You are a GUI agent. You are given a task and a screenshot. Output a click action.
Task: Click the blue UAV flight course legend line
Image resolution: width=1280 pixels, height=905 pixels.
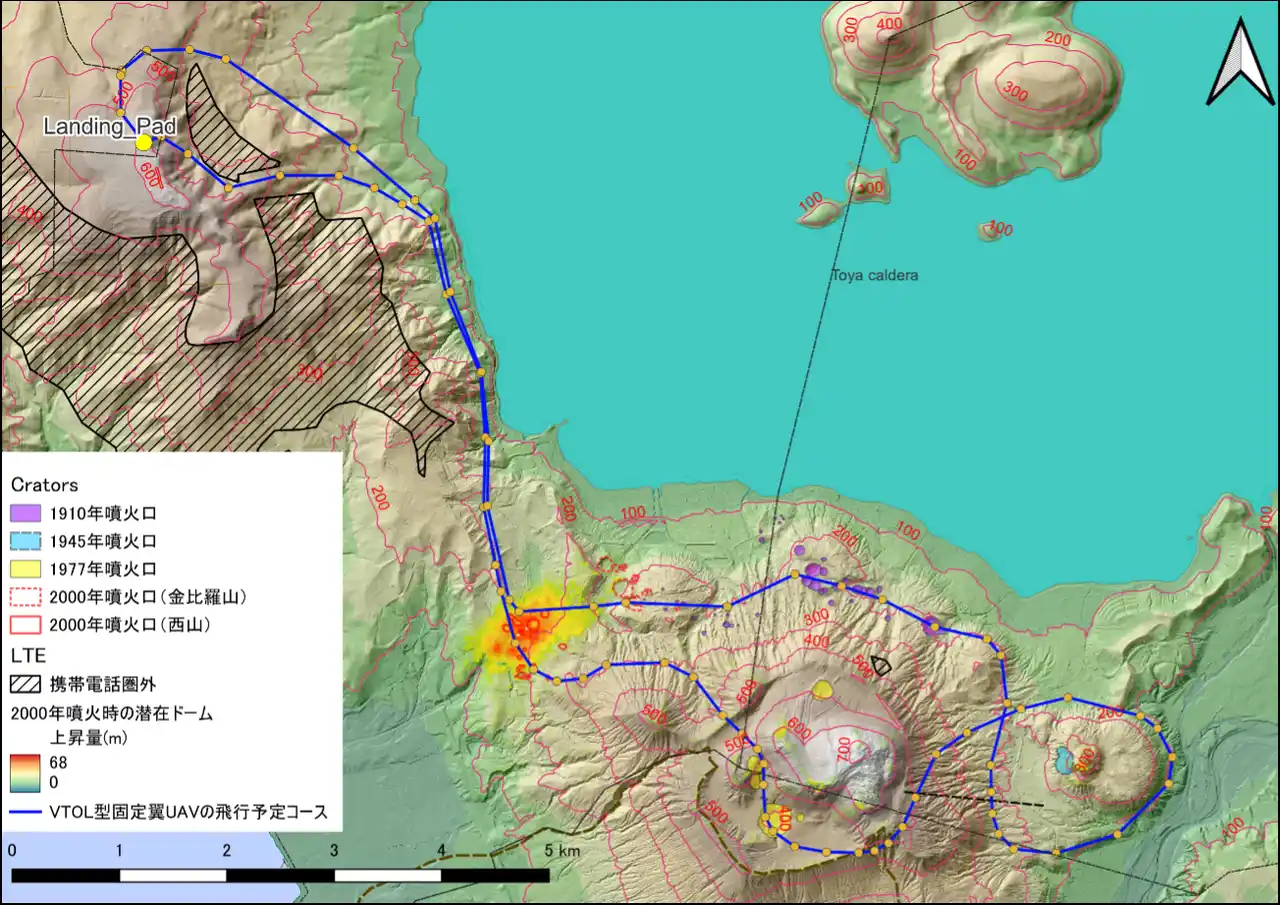[25, 812]
